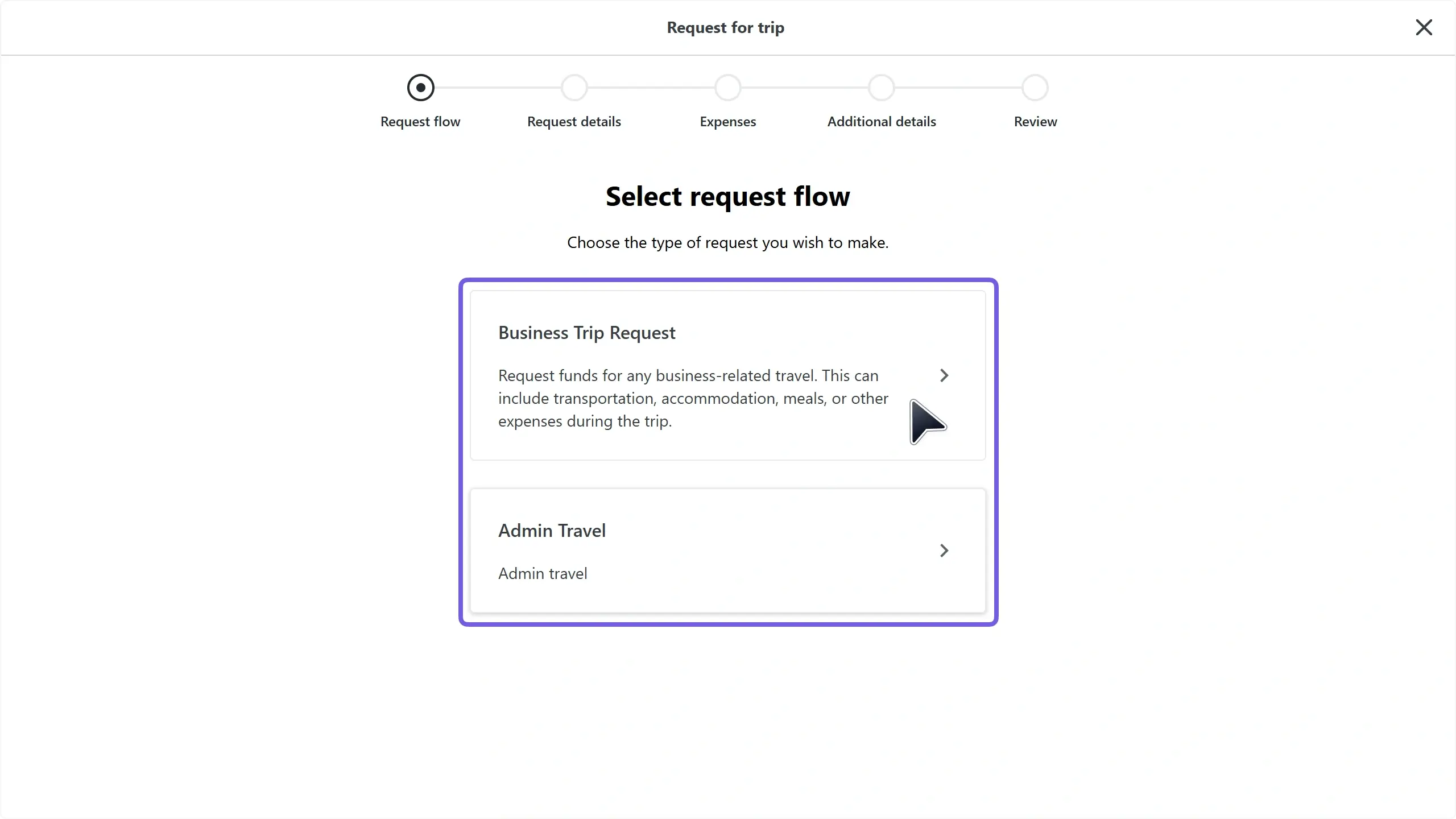This screenshot has height=819, width=1456.
Task: Select the Additional details step circle
Action: pyautogui.click(x=882, y=88)
